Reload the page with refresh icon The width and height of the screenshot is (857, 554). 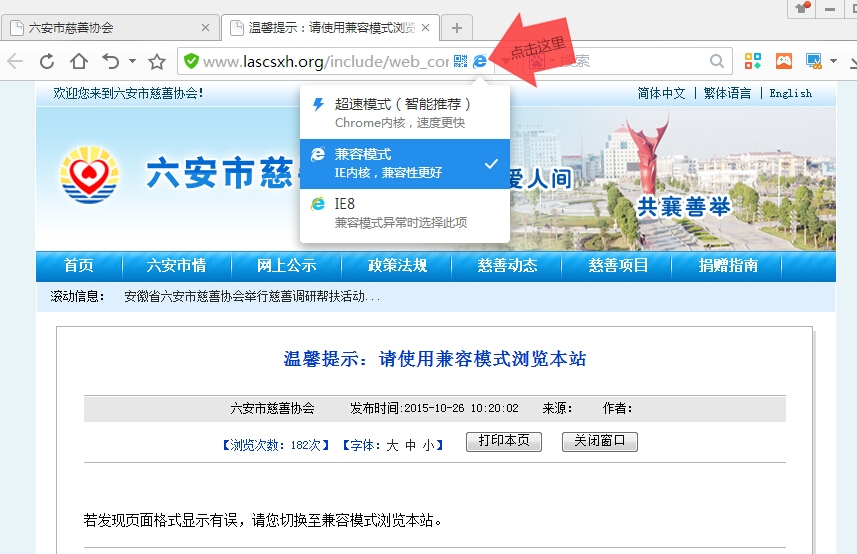[47, 62]
